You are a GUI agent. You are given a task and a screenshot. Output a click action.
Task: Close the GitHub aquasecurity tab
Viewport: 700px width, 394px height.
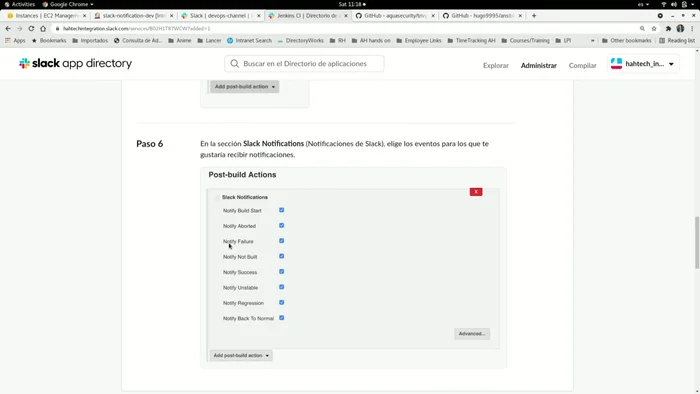[x=433, y=16]
